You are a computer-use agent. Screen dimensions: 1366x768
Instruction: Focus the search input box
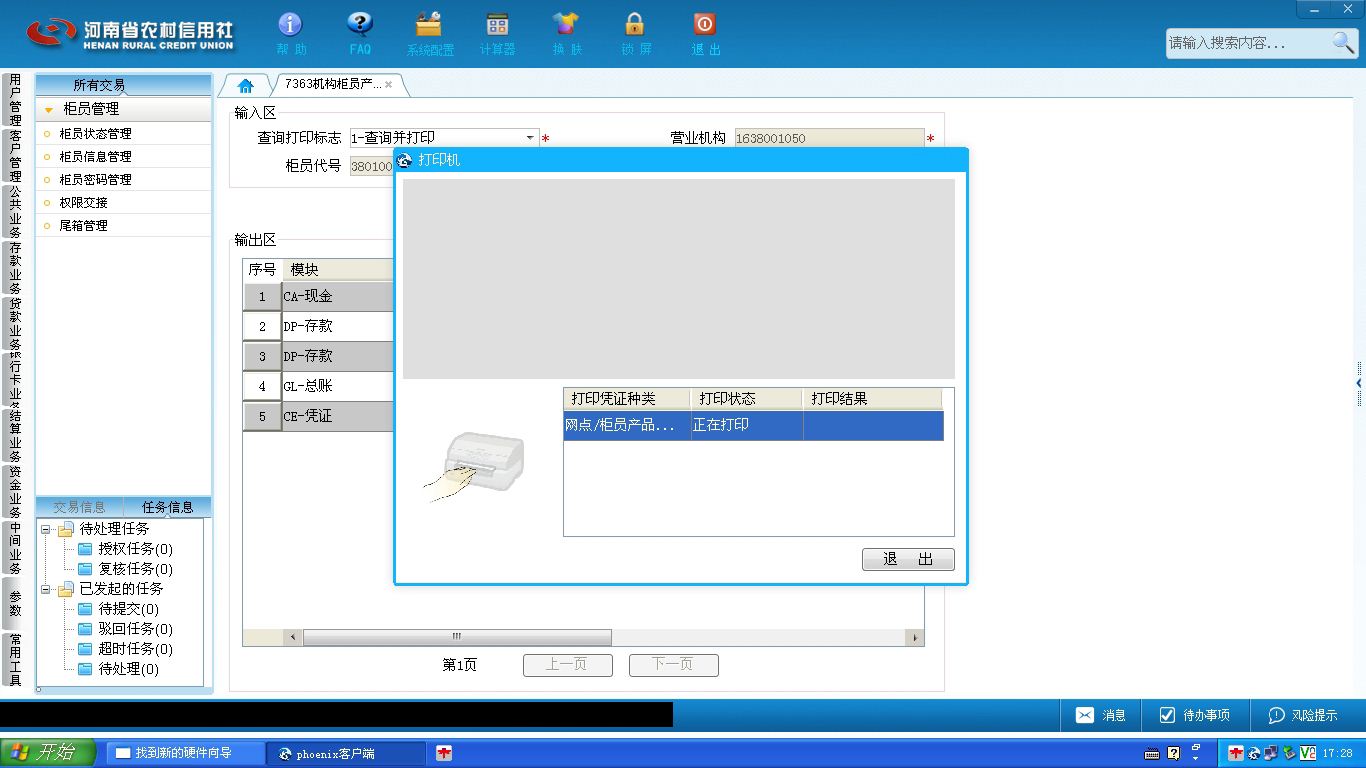click(x=1247, y=43)
